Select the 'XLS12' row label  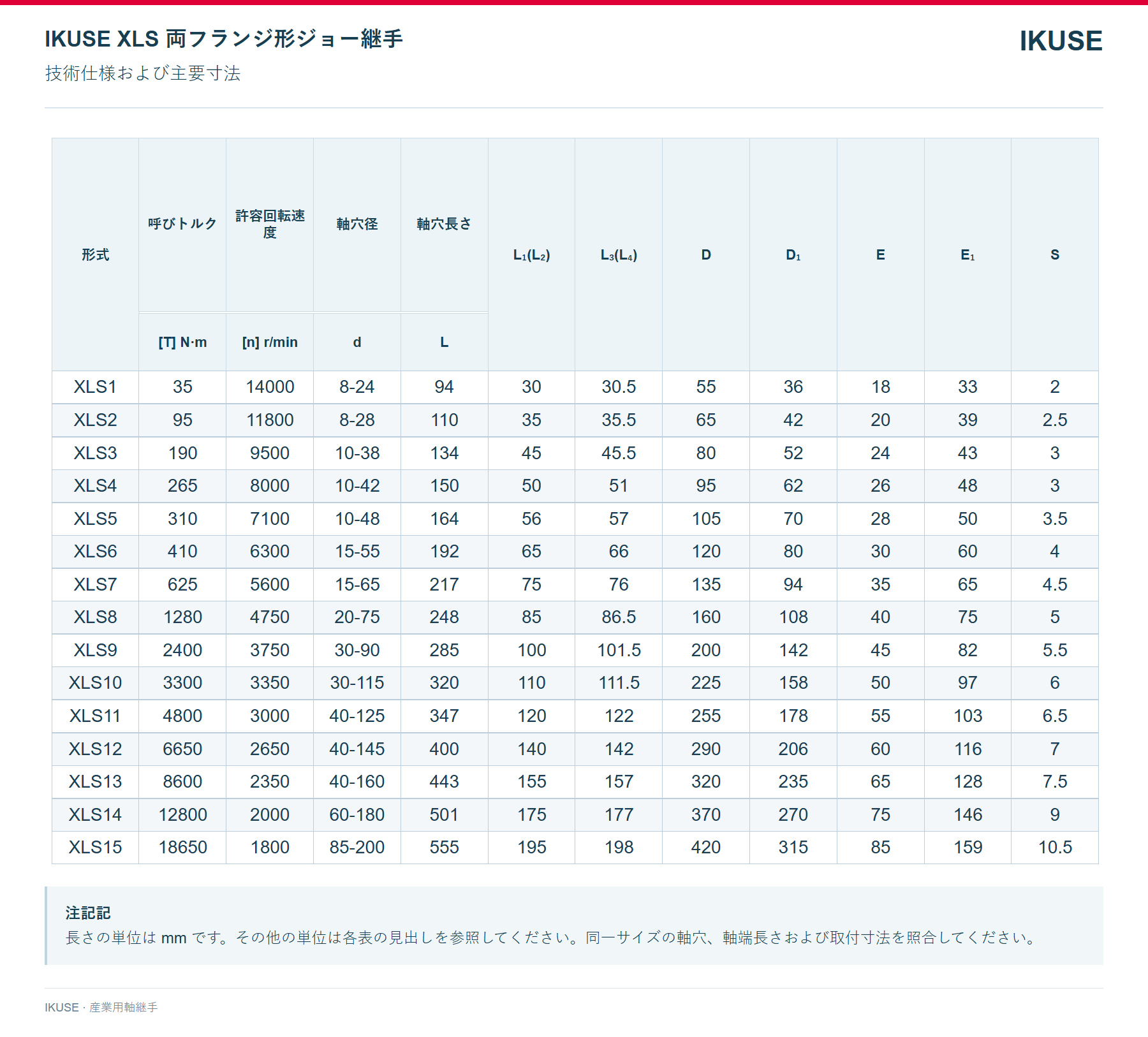click(x=95, y=749)
